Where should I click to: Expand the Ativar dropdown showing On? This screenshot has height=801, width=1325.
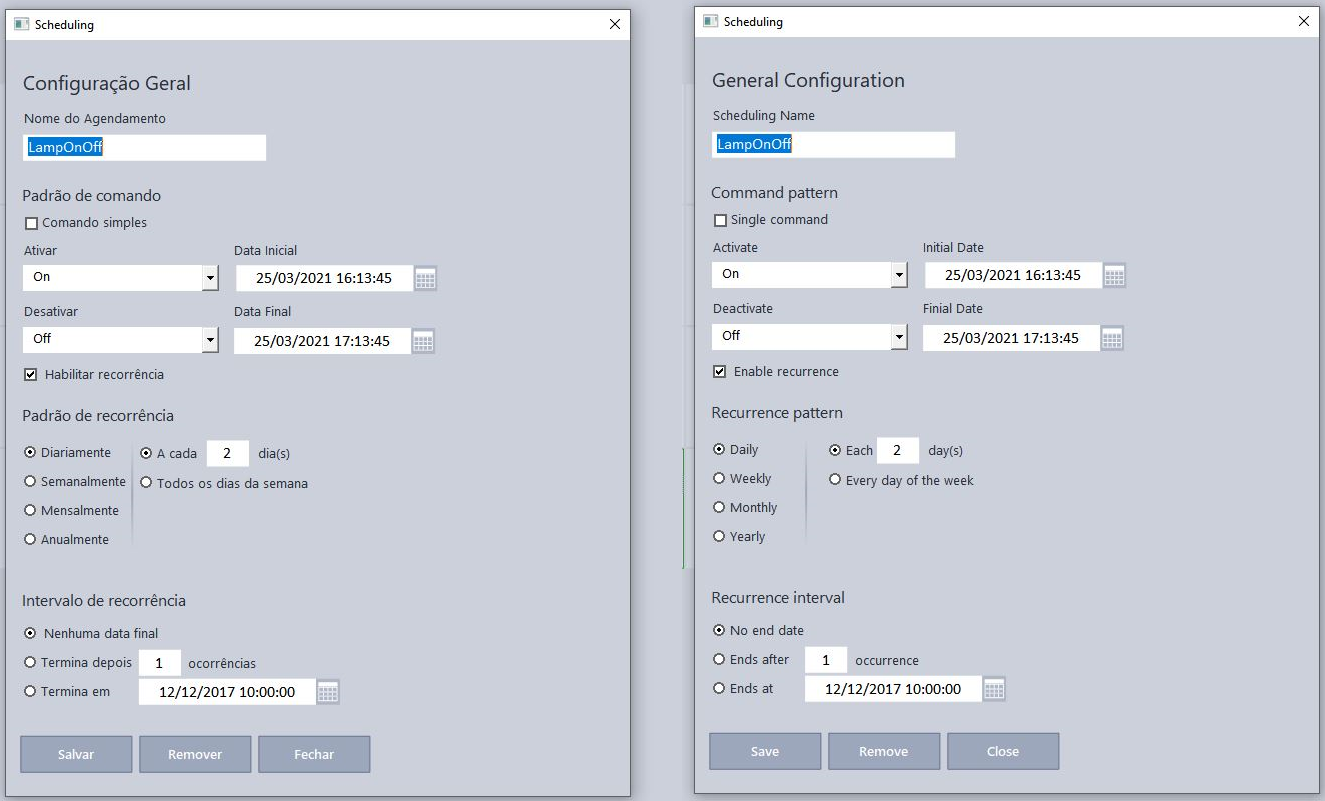(210, 278)
